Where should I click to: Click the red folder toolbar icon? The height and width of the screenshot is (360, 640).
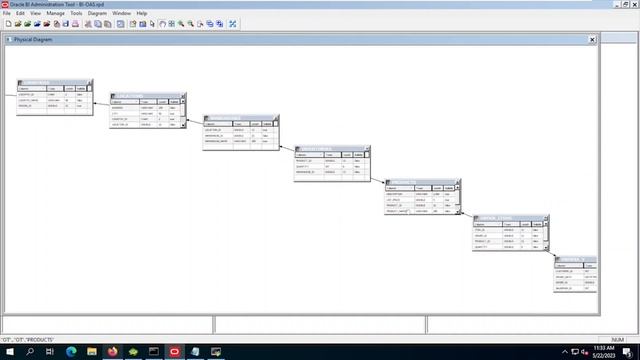click(47, 24)
